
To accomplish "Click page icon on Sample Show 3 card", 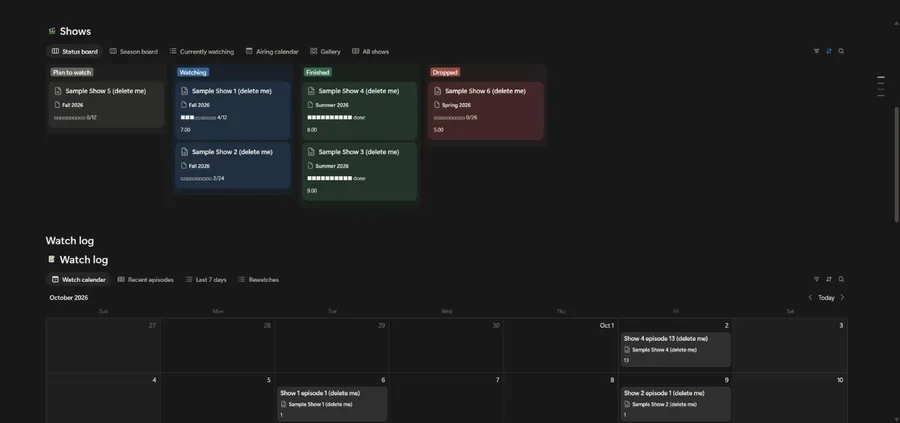I will pos(311,152).
